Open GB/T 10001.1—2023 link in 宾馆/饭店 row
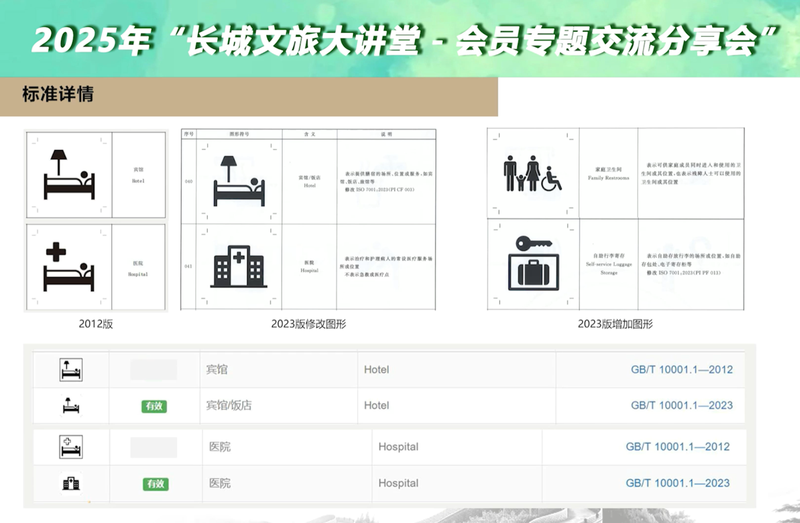The width and height of the screenshot is (800, 523). (682, 405)
